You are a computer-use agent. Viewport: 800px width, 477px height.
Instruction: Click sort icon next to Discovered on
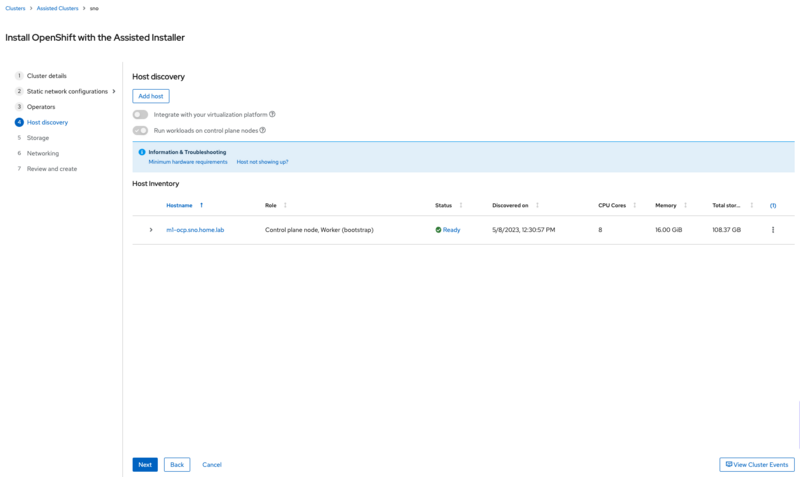click(537, 205)
